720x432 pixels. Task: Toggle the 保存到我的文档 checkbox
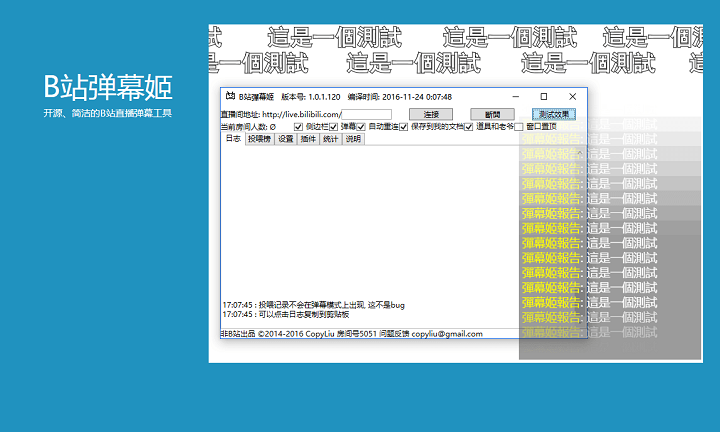(x=404, y=127)
